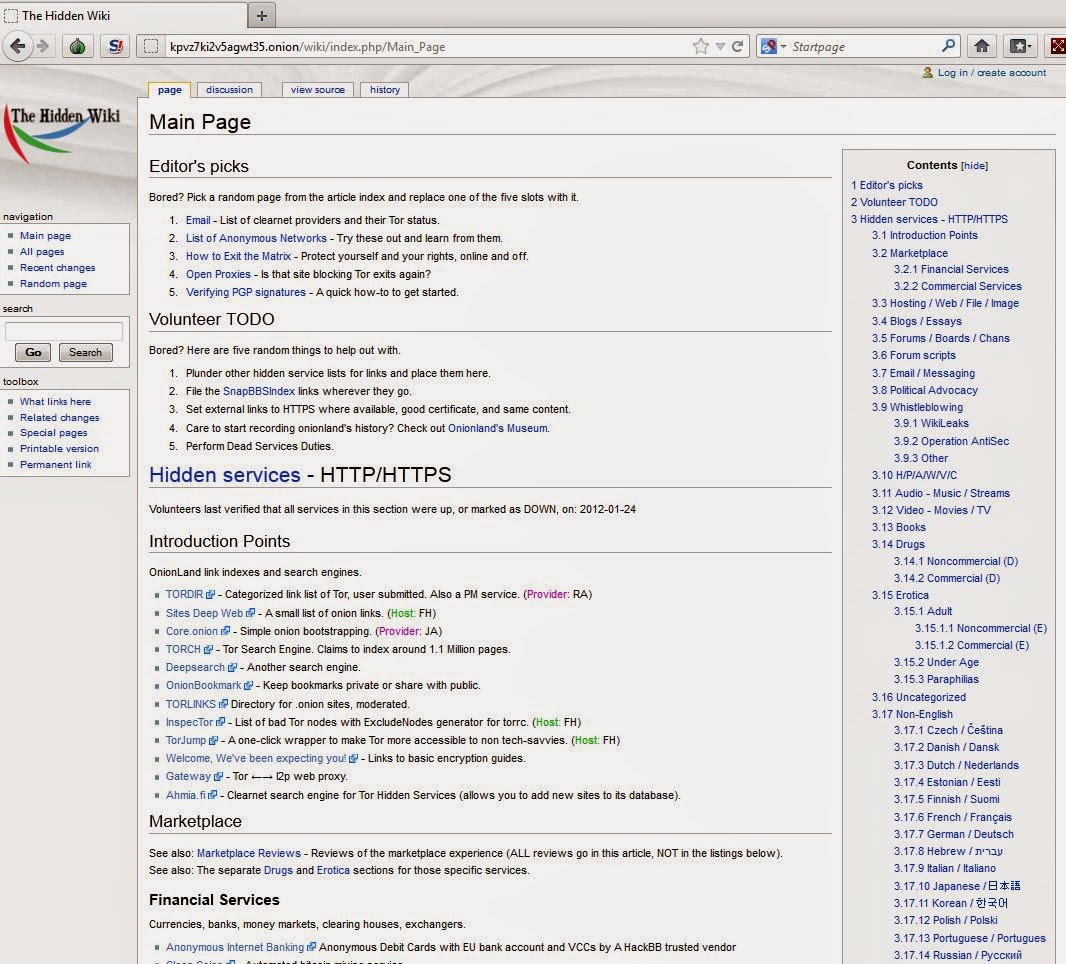Open Random page in navigation
Viewport: 1066px width, 964px height.
pos(53,283)
